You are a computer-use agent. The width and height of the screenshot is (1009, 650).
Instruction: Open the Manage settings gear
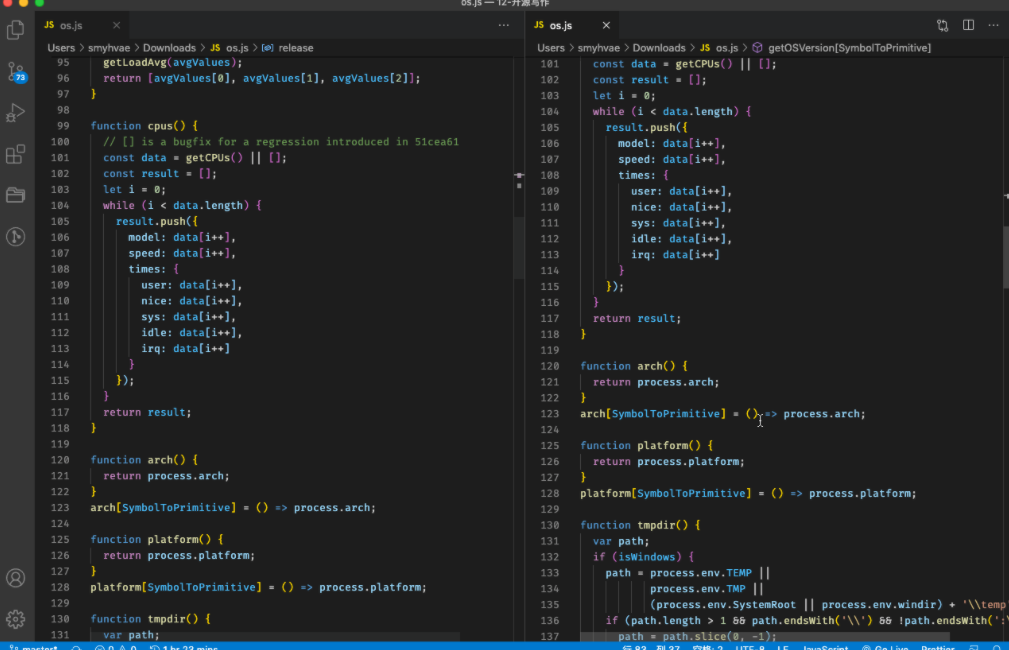point(15,619)
